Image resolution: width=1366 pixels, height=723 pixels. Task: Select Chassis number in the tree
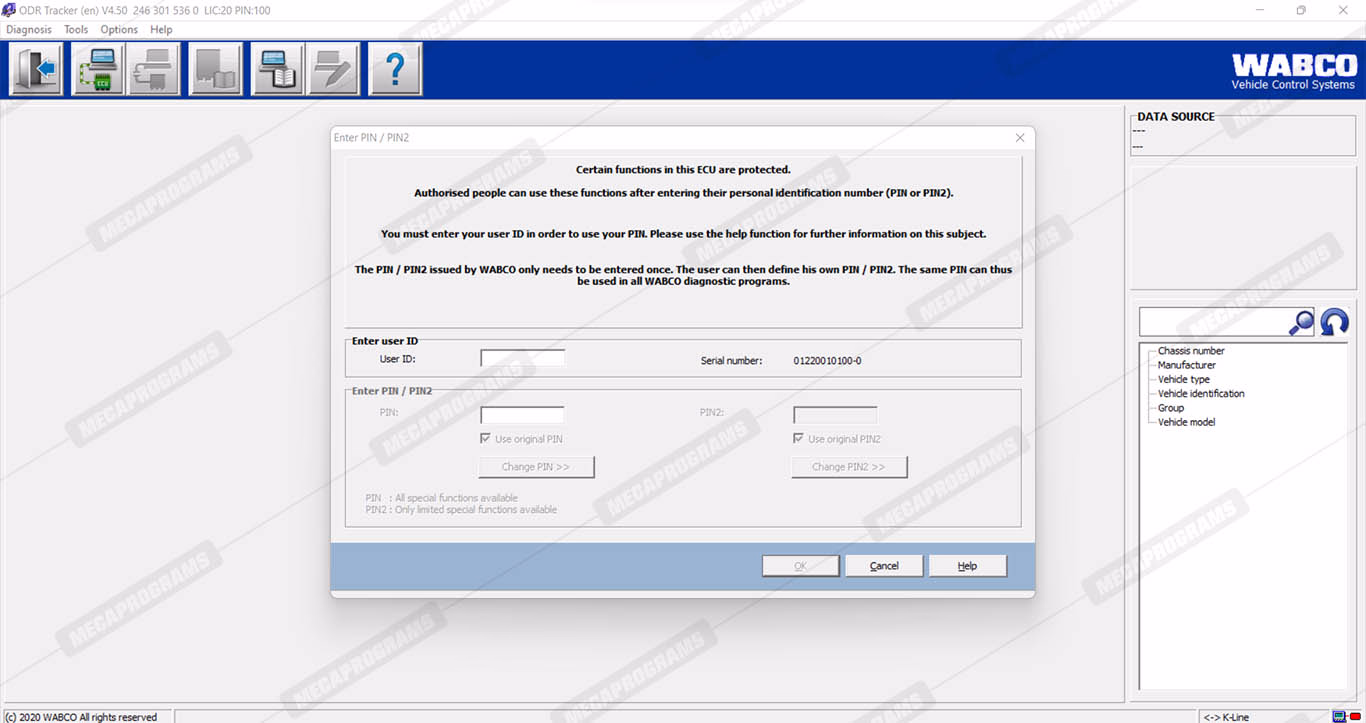(x=1191, y=351)
